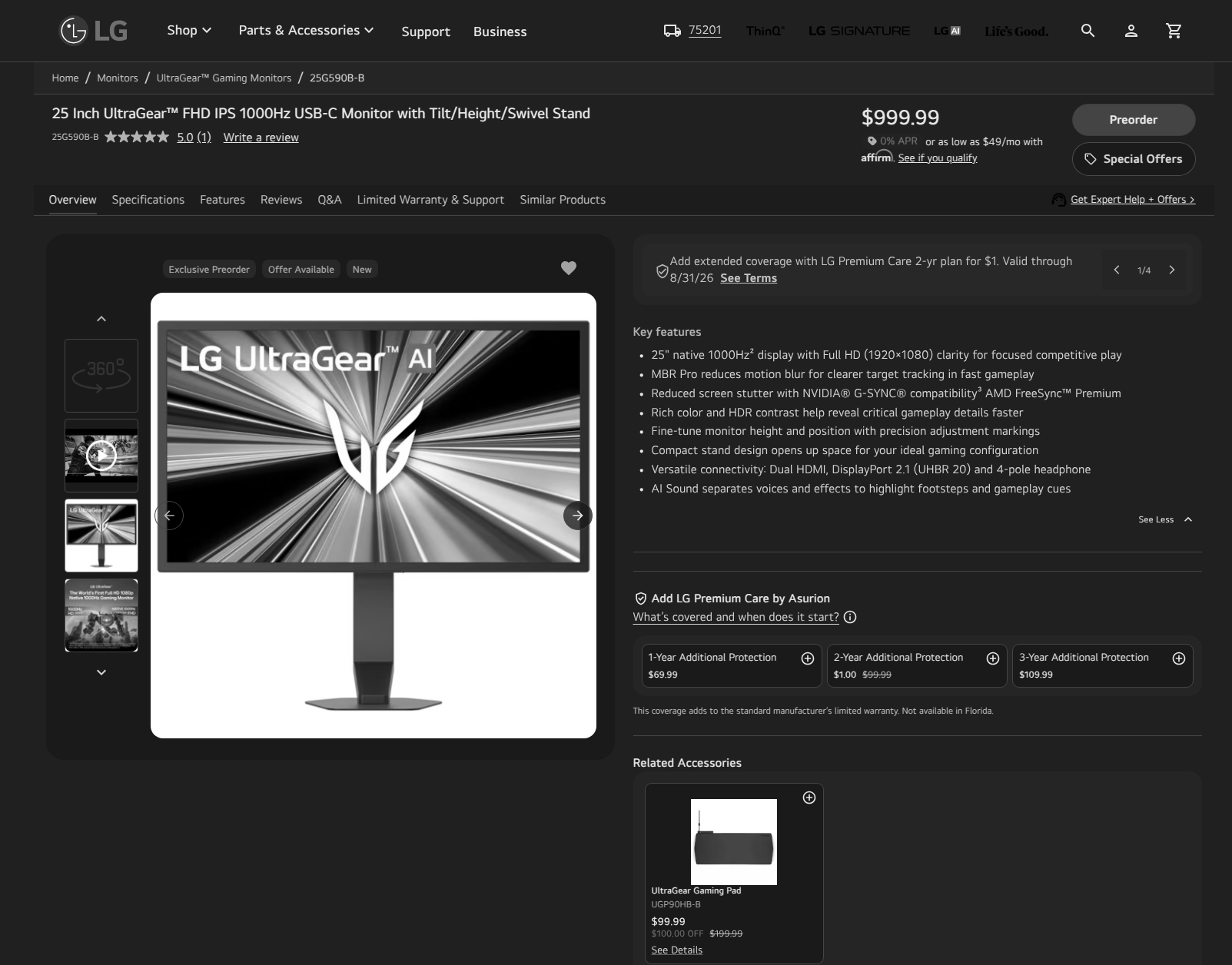Click See if you qualify link
Viewport: 1232px width, 965px height.
[938, 158]
